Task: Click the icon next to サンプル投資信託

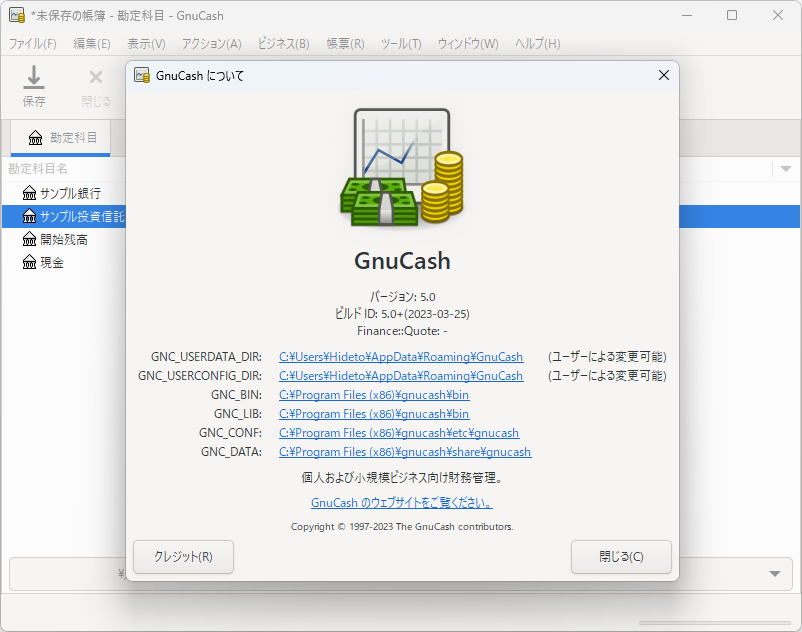Action: point(29,216)
